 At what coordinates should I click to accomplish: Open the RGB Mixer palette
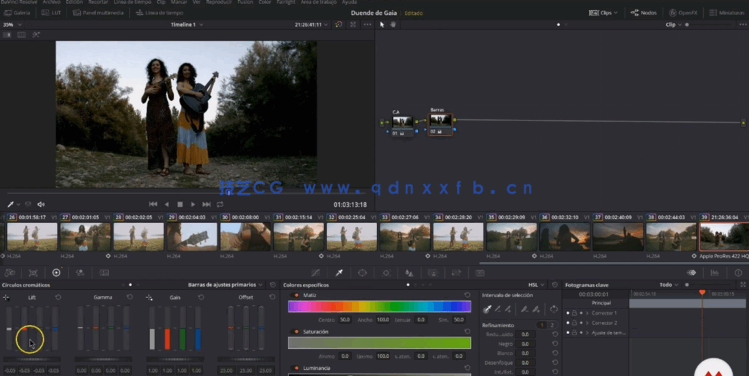(80, 273)
